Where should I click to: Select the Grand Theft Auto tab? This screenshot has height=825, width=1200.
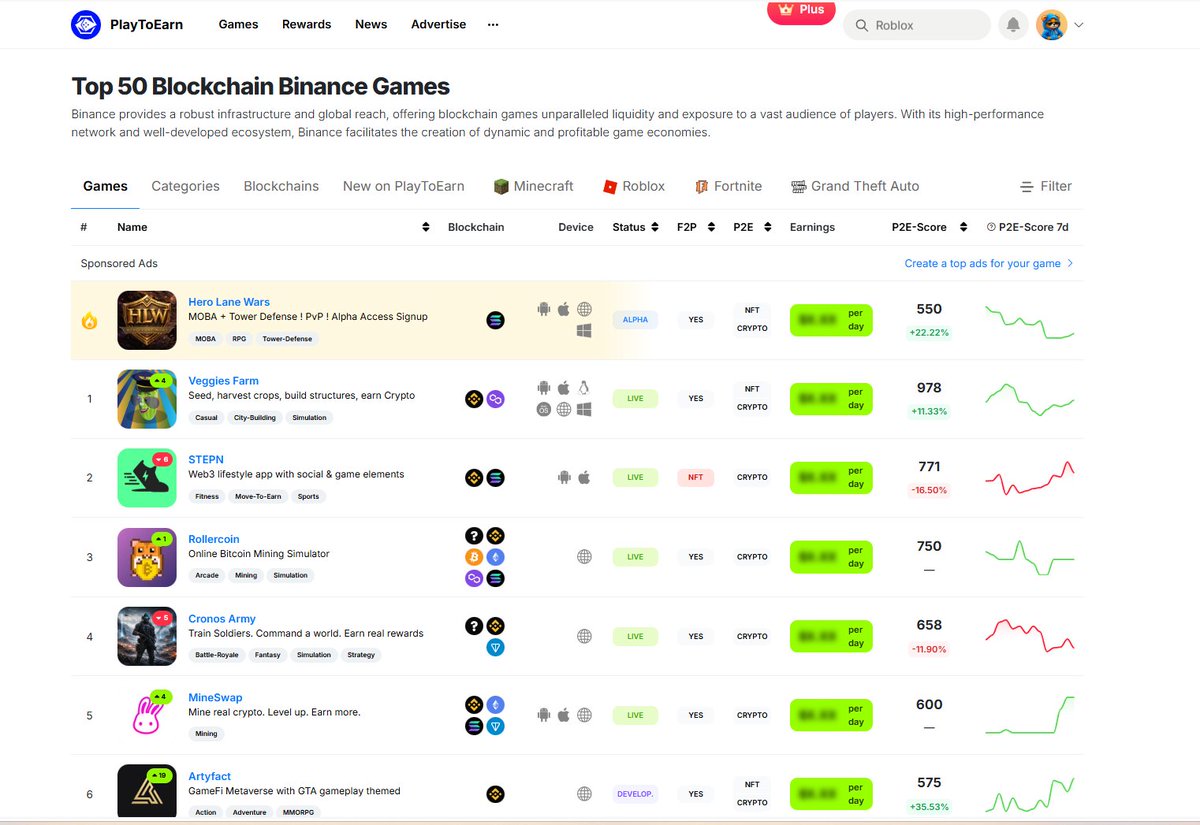855,186
